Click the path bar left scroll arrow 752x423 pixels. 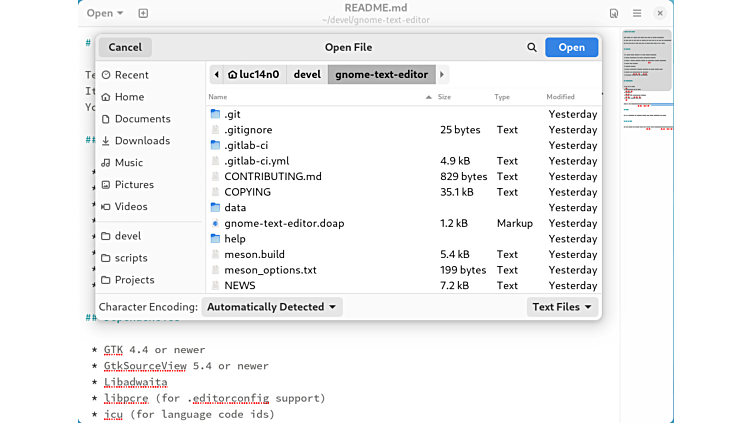point(215,74)
